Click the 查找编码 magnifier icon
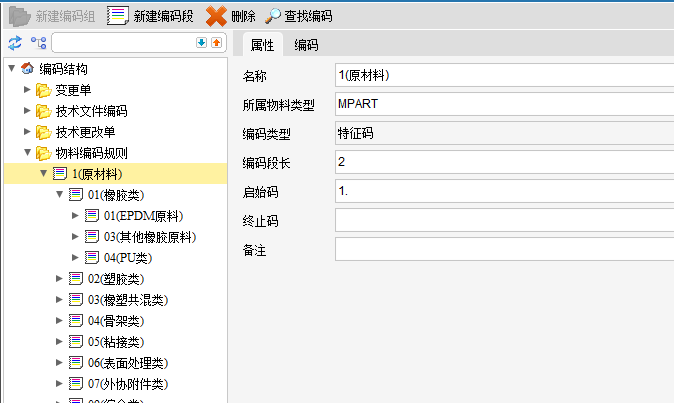The width and height of the screenshot is (674, 403). point(273,16)
